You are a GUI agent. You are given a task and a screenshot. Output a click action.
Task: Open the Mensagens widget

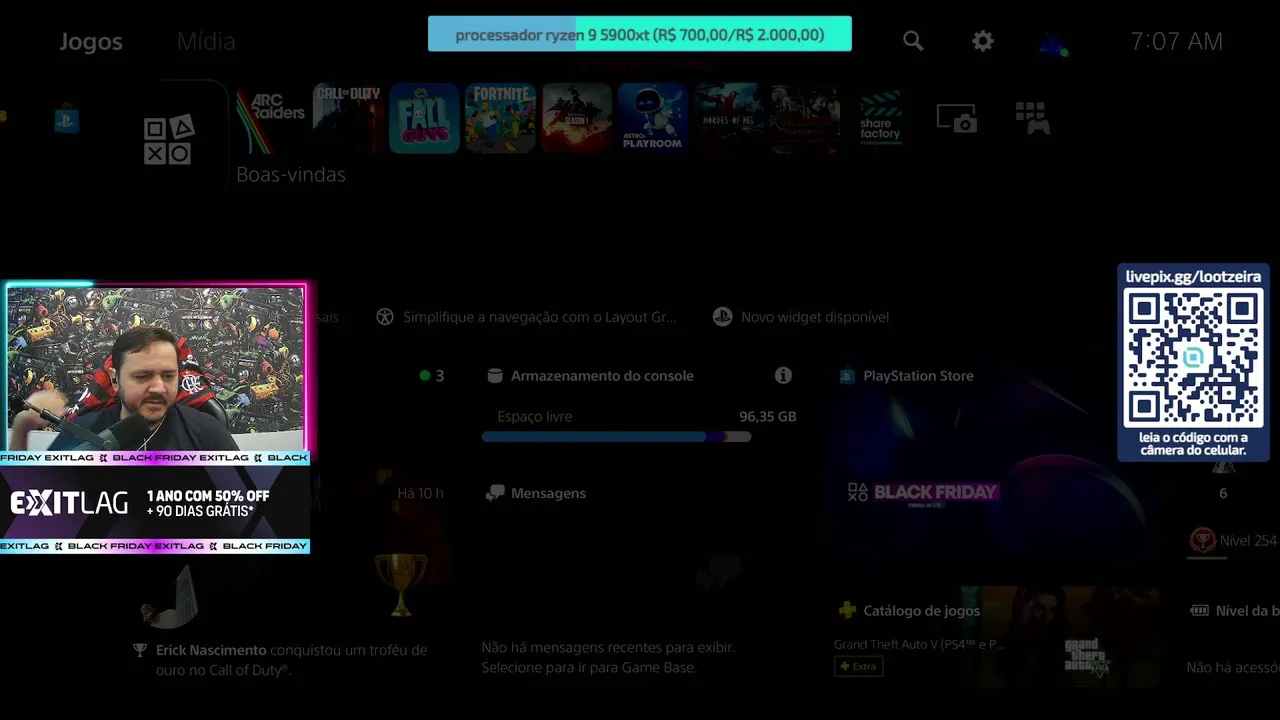point(536,493)
